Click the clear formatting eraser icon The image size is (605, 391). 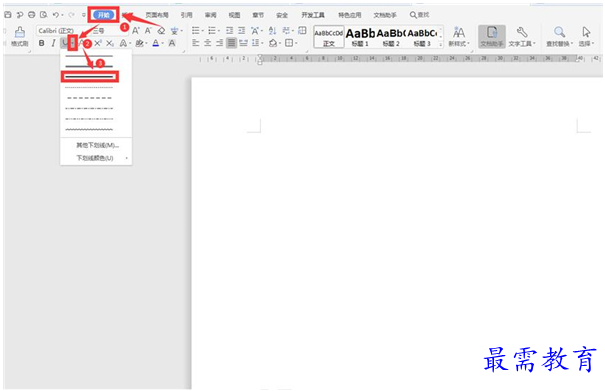click(161, 30)
